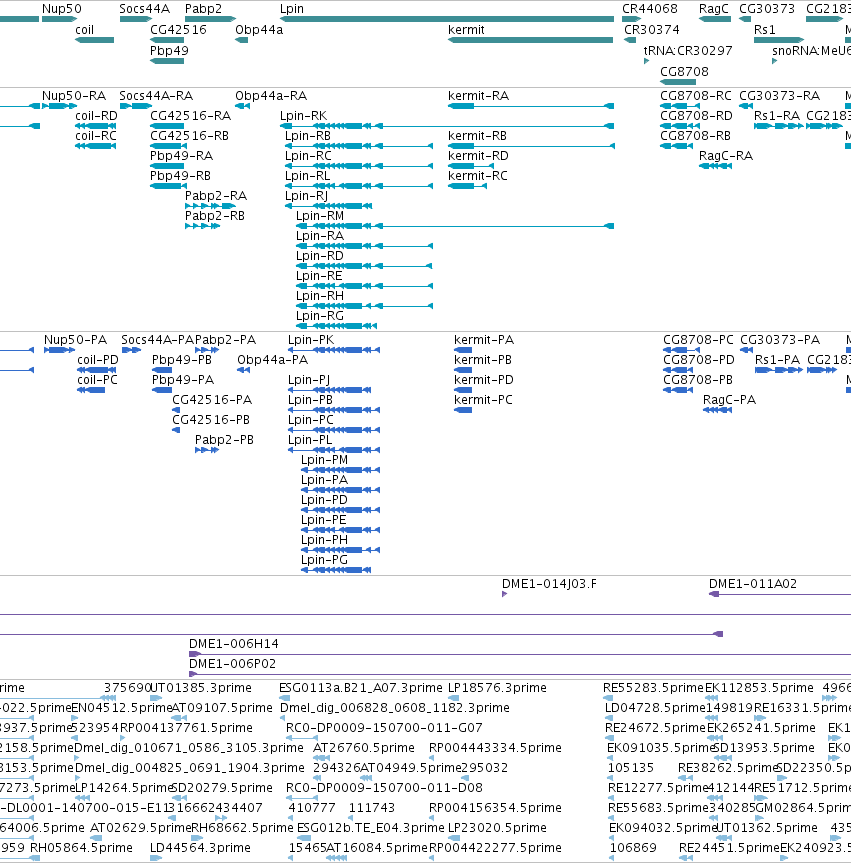Select the long Lpin gene bar
851x863 pixels.
(x=447, y=19)
